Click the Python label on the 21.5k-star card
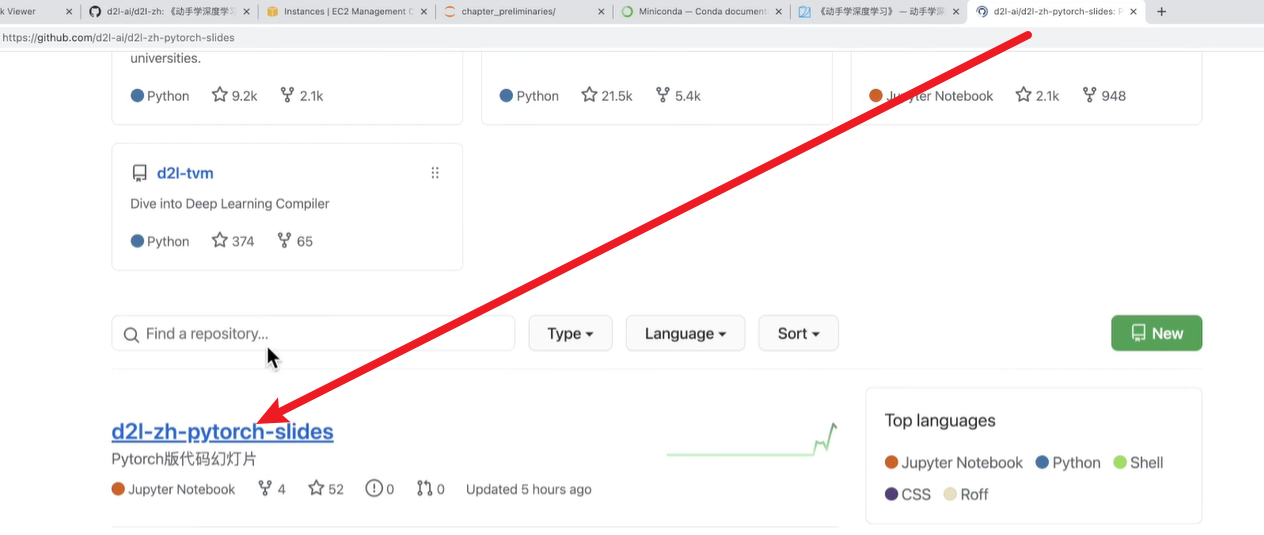The height and width of the screenshot is (535, 1264). coord(538,96)
